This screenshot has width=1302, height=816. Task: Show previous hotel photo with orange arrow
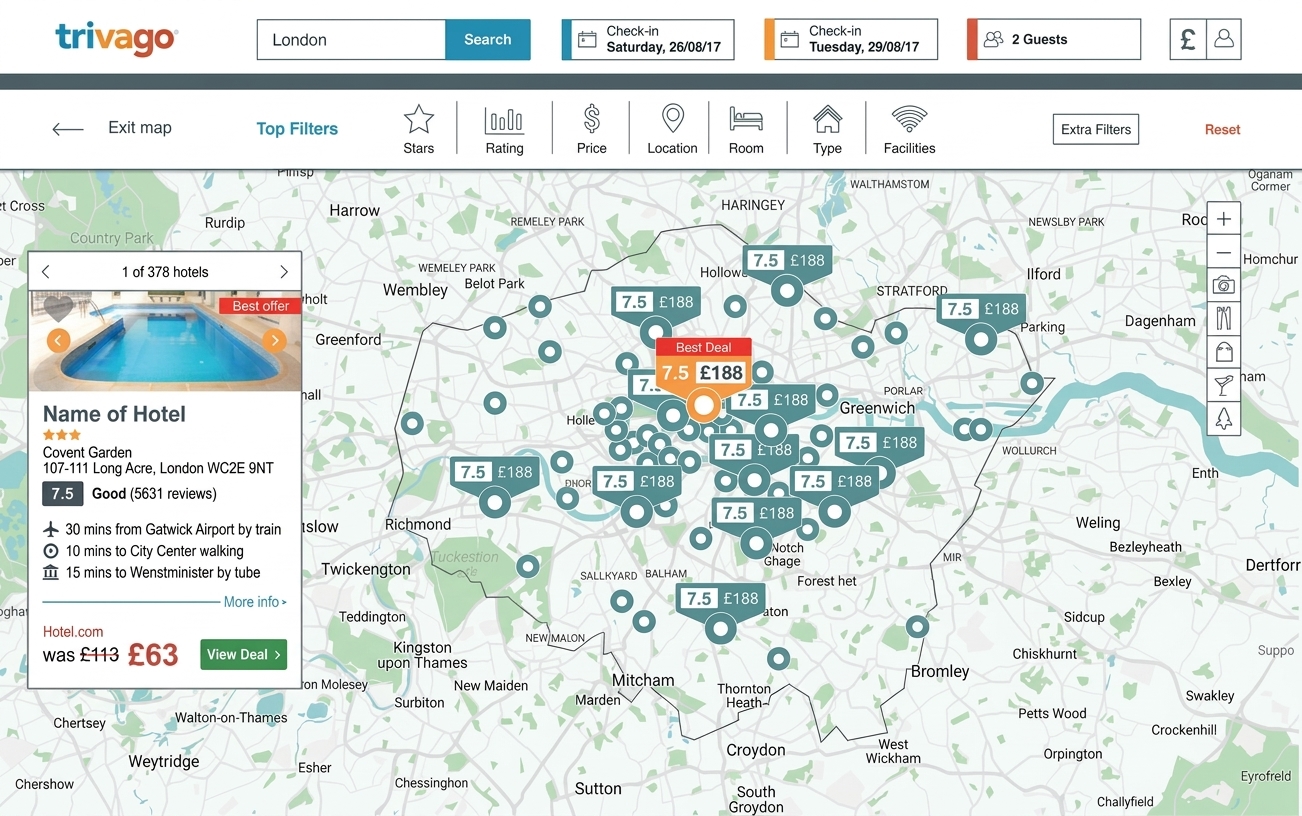(x=58, y=340)
